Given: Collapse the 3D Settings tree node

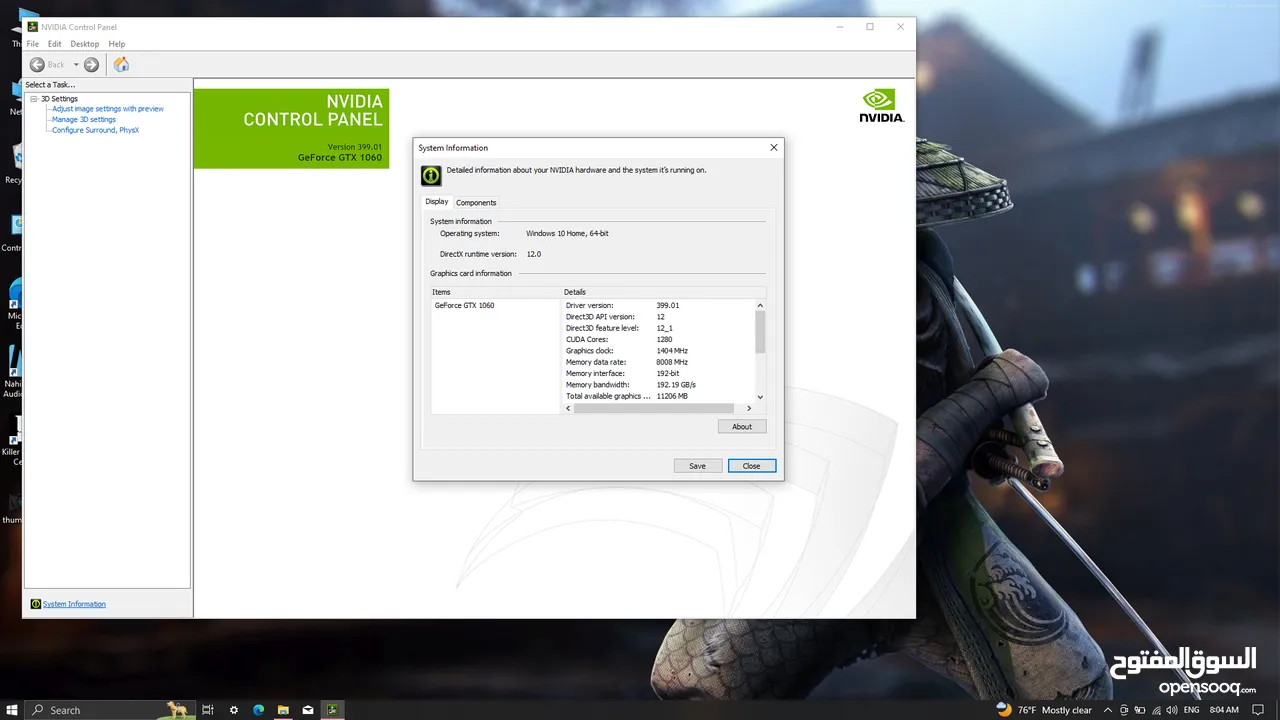Looking at the screenshot, I should (34, 99).
